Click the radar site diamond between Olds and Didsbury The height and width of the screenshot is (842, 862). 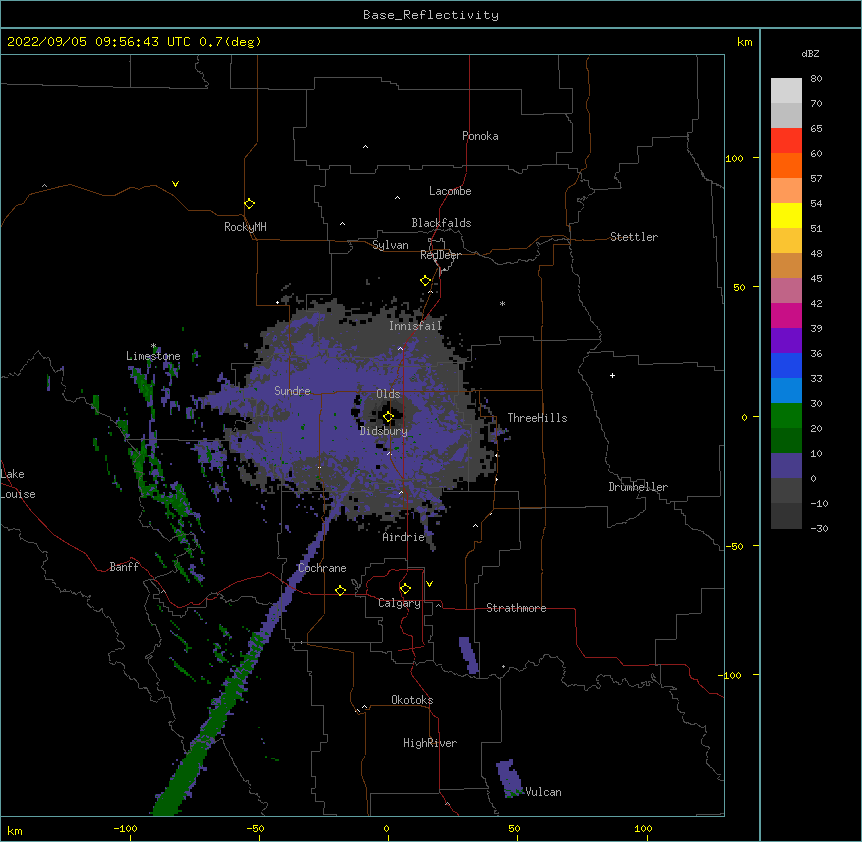click(388, 417)
